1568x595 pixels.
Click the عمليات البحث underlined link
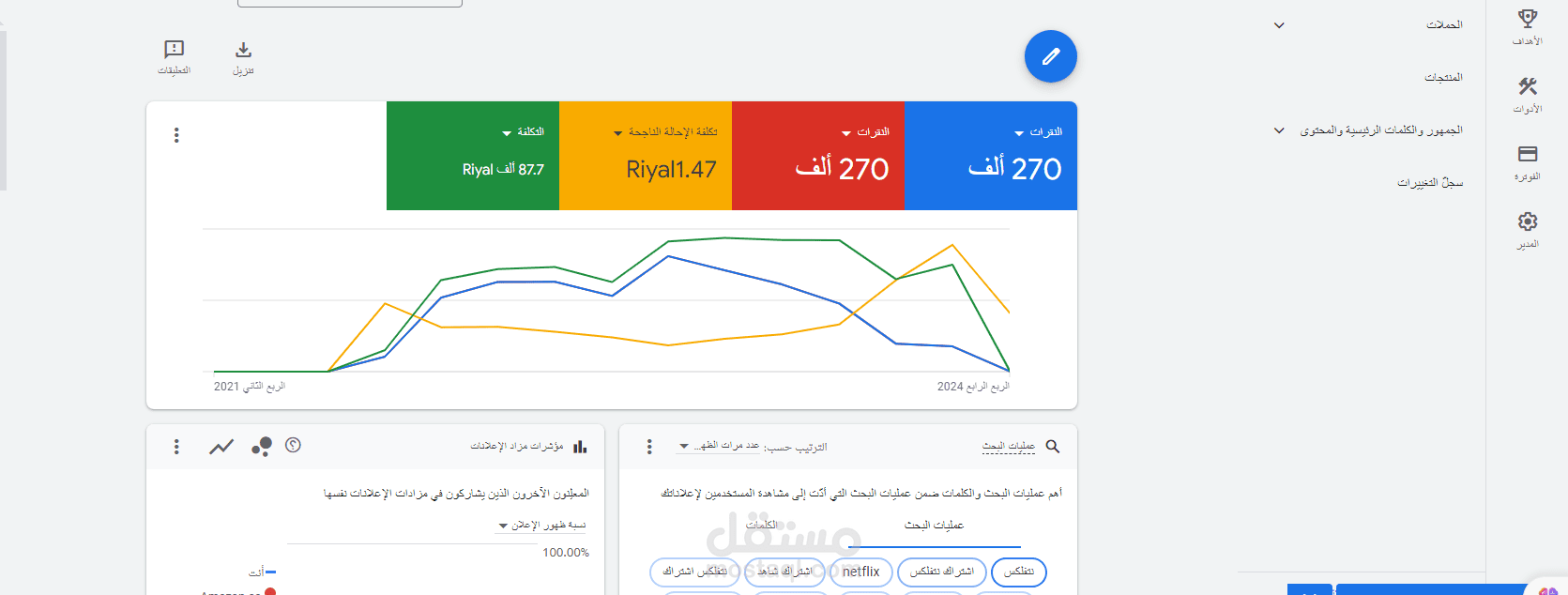[x=1008, y=447]
